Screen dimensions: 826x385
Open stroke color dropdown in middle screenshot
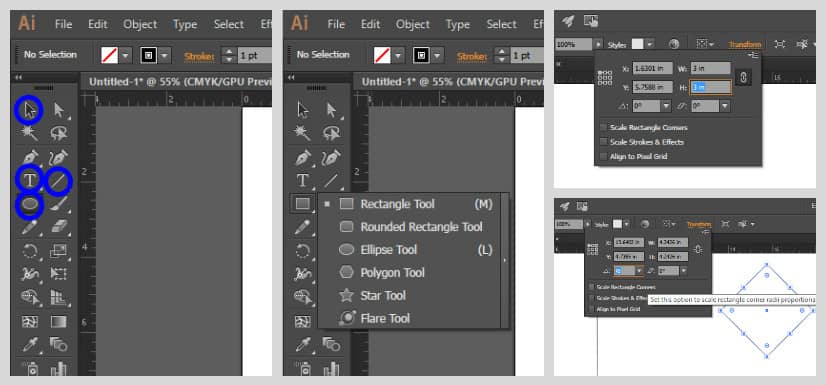tap(438, 55)
